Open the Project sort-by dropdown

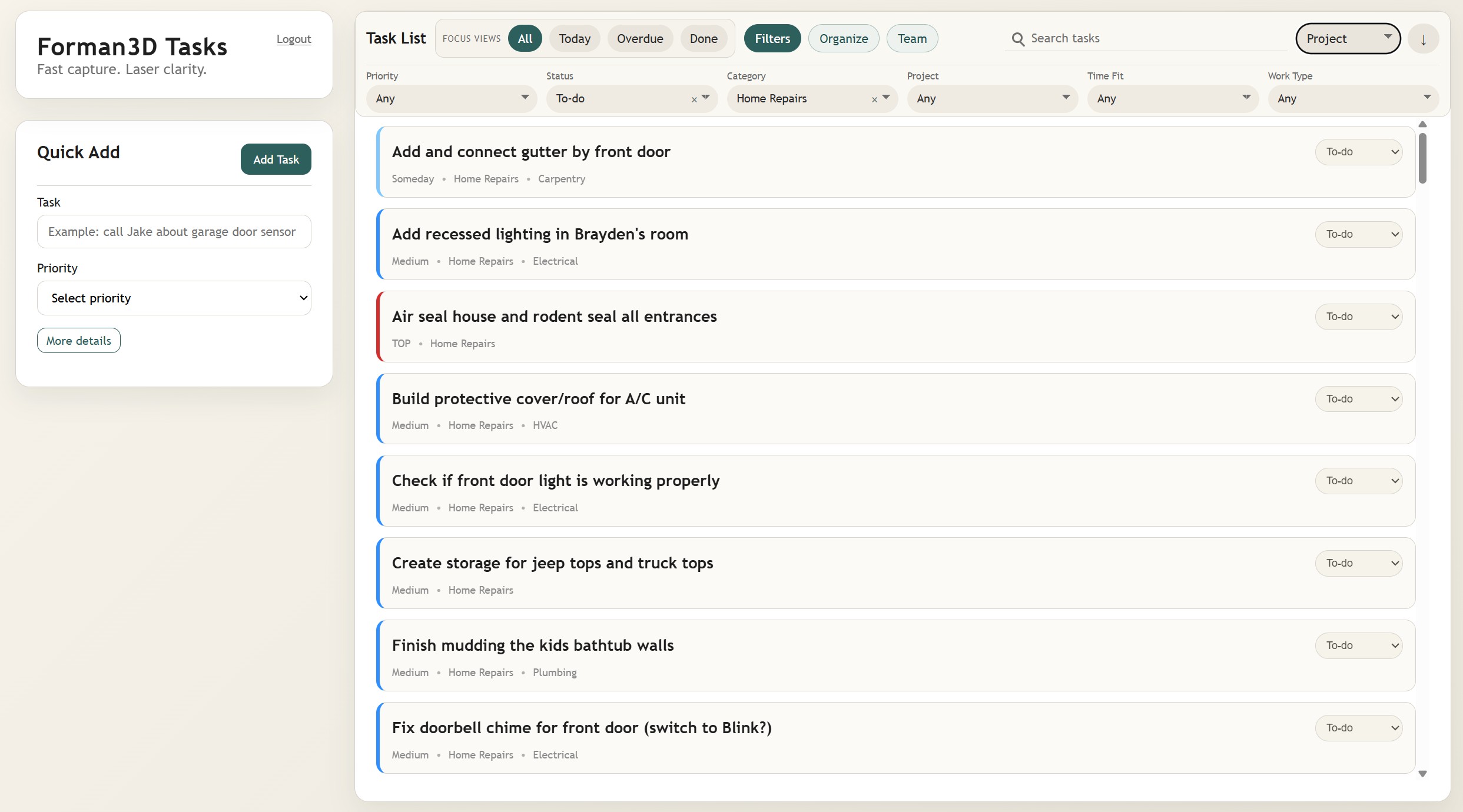[x=1348, y=39]
